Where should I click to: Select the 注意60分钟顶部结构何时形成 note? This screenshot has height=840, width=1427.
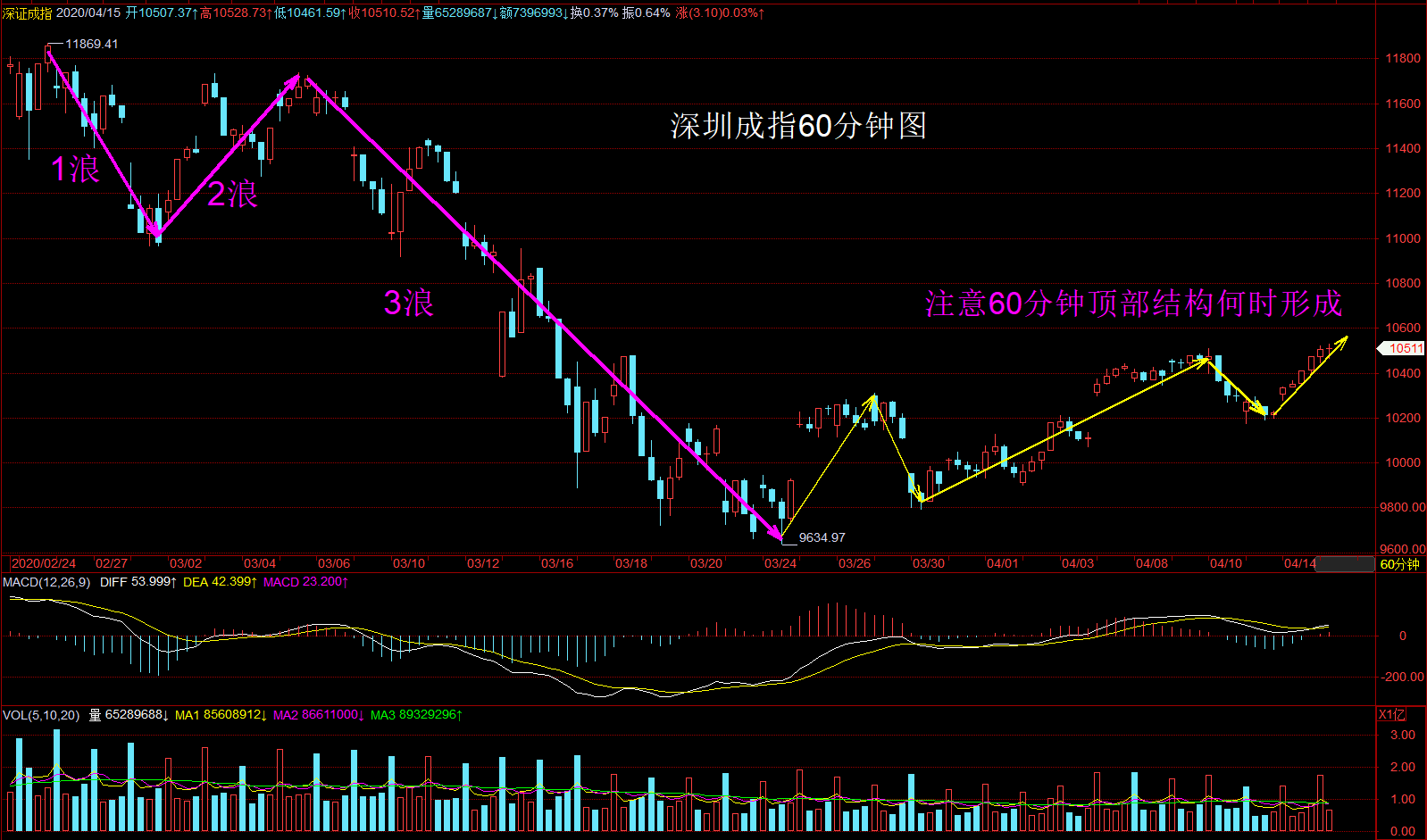tap(1133, 304)
